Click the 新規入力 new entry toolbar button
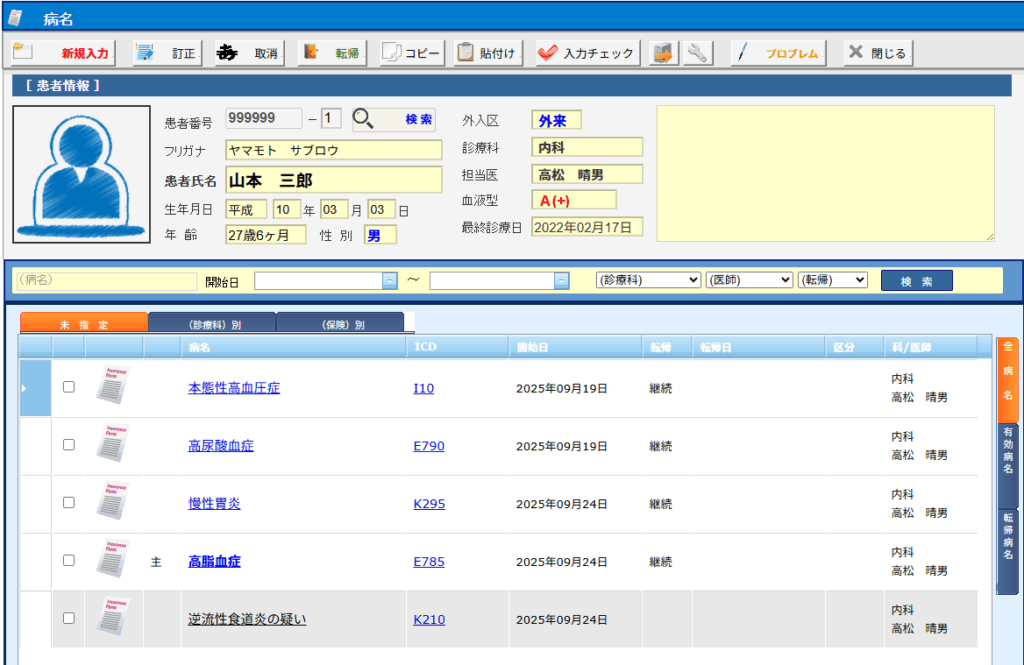 tap(61, 53)
